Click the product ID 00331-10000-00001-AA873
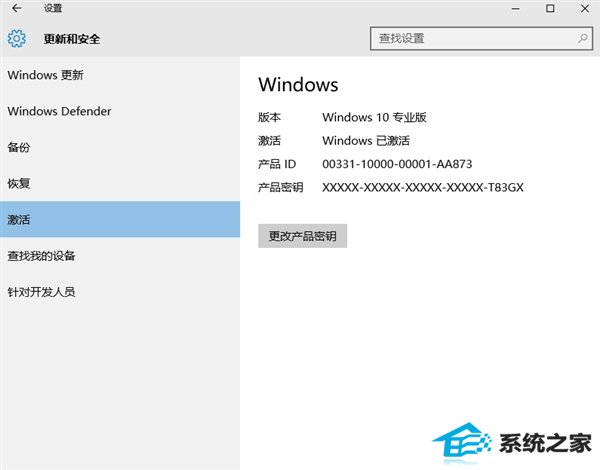This screenshot has height=470, width=600. coord(397,164)
